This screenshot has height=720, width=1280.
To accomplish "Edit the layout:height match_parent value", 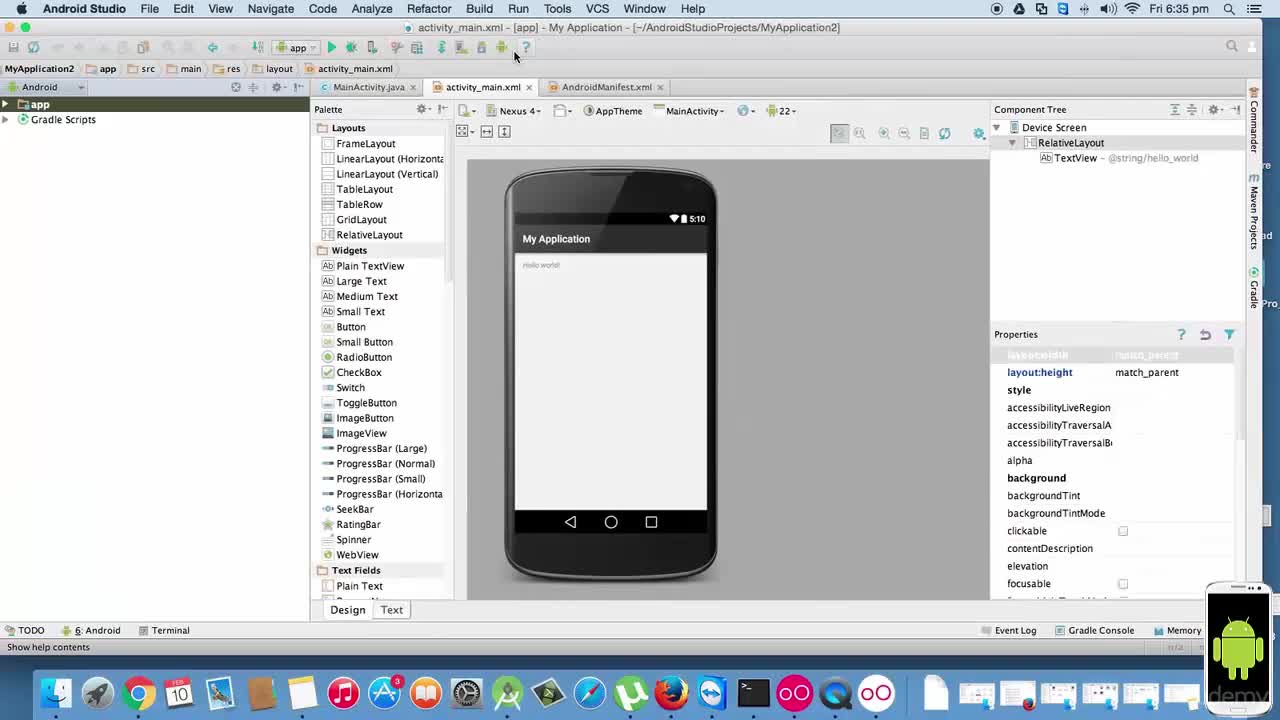I will coord(1172,372).
